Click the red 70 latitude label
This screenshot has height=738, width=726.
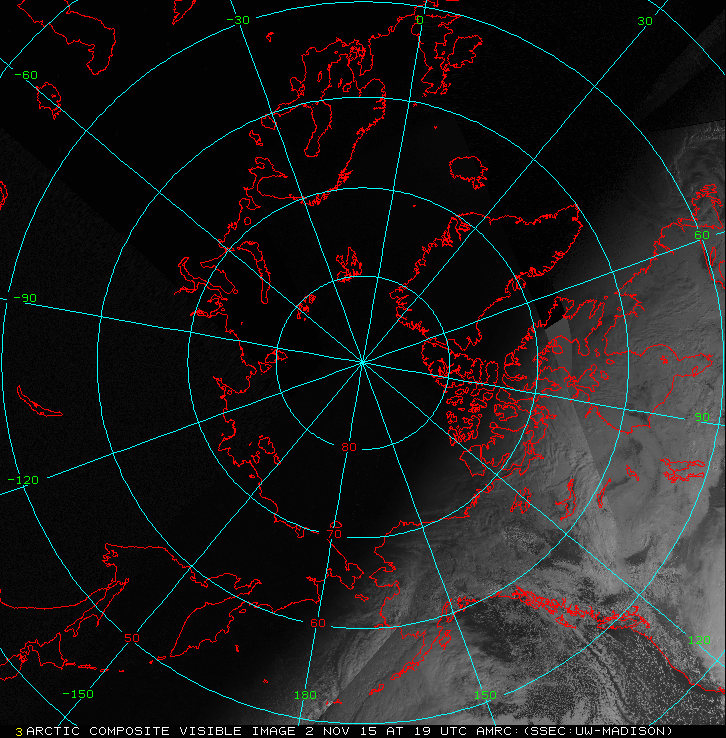[x=334, y=534]
